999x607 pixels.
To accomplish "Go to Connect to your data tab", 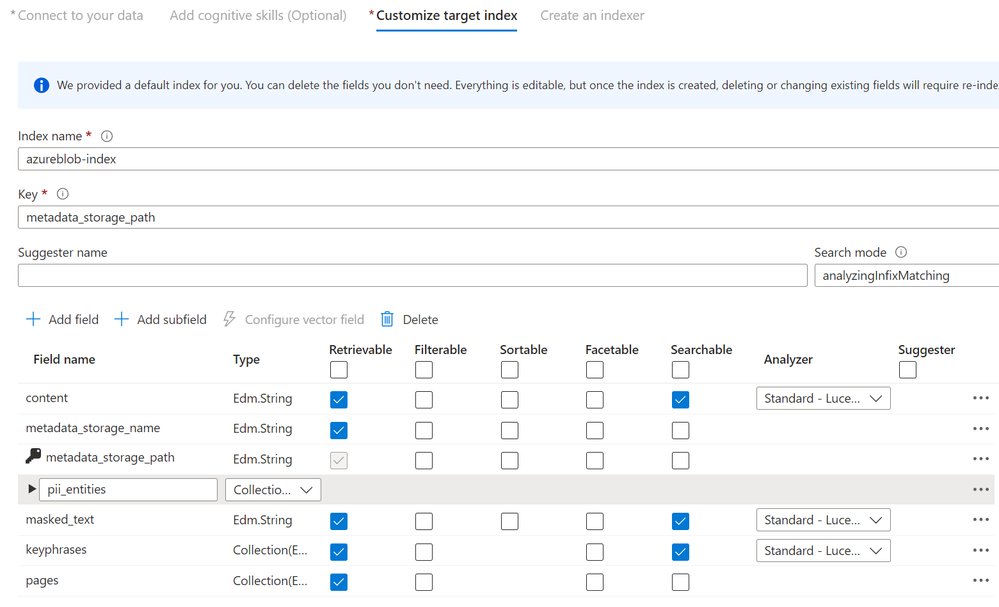I will (x=80, y=16).
